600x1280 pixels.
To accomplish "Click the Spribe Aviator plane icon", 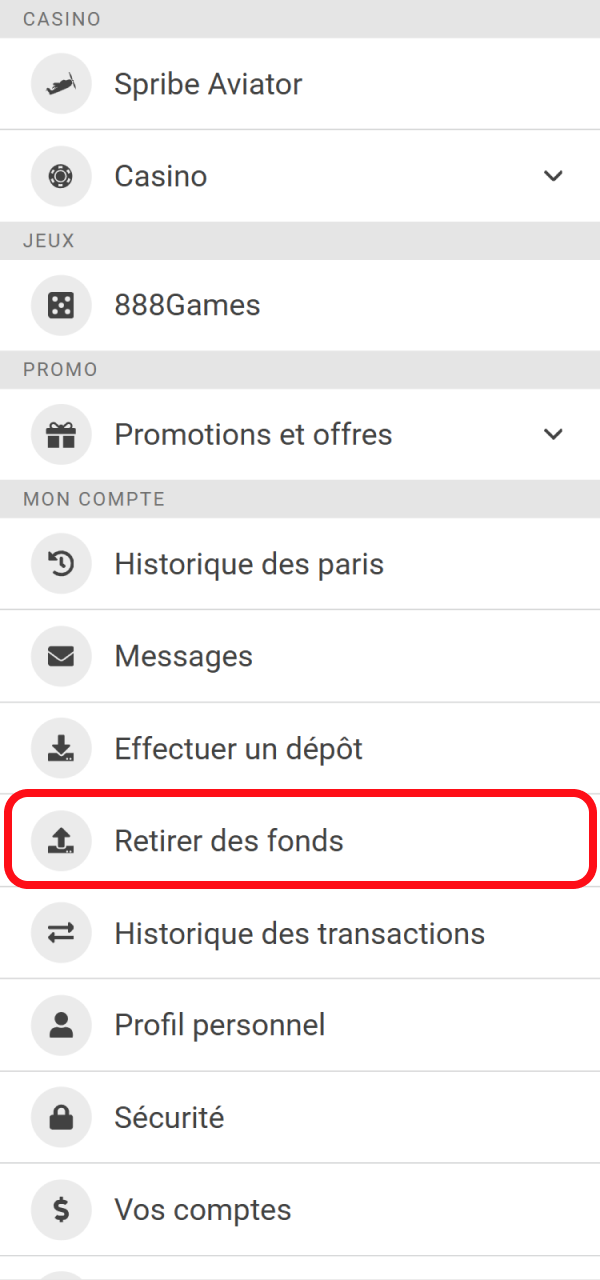I will tap(61, 84).
